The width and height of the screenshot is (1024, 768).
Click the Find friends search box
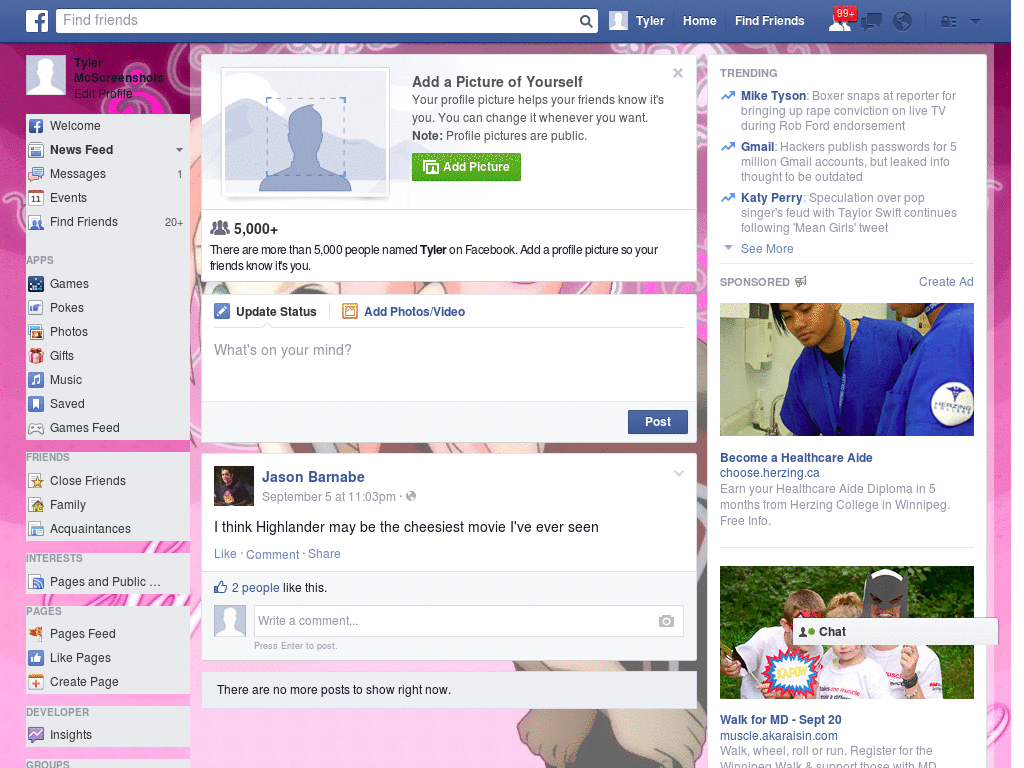coord(318,21)
